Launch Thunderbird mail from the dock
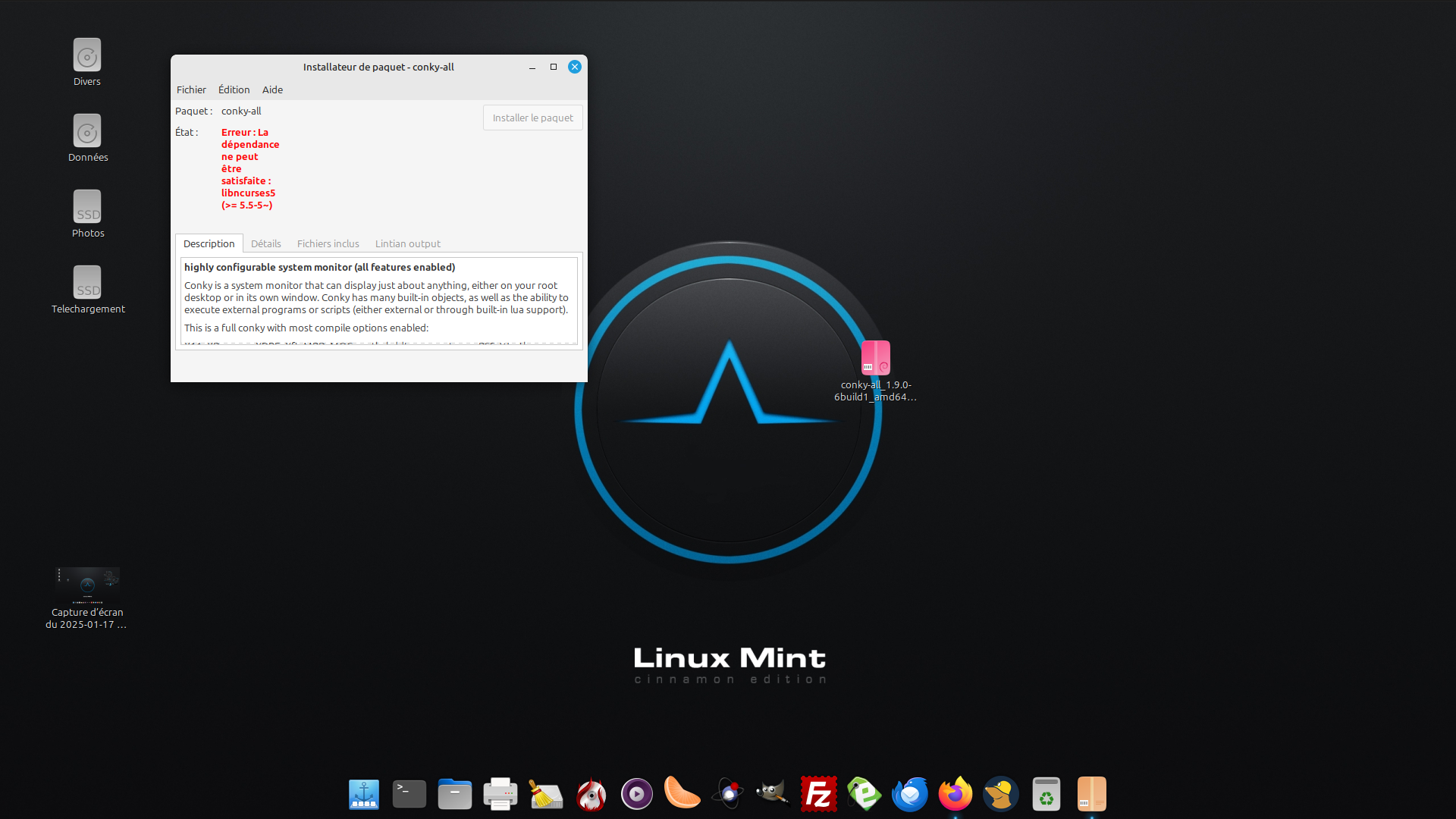Screen dimensions: 1456x819 click(x=910, y=794)
